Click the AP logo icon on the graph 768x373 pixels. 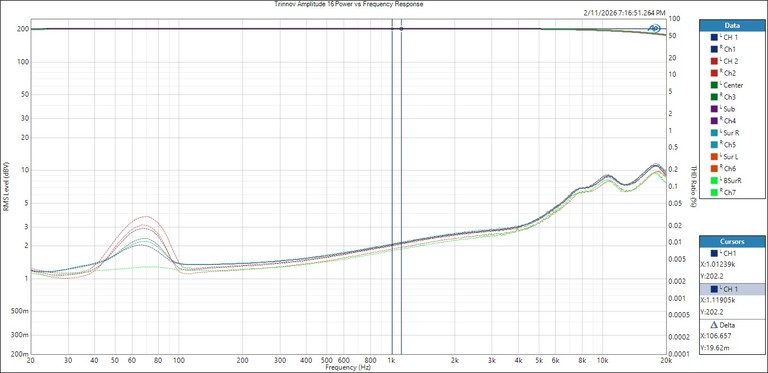(x=654, y=28)
